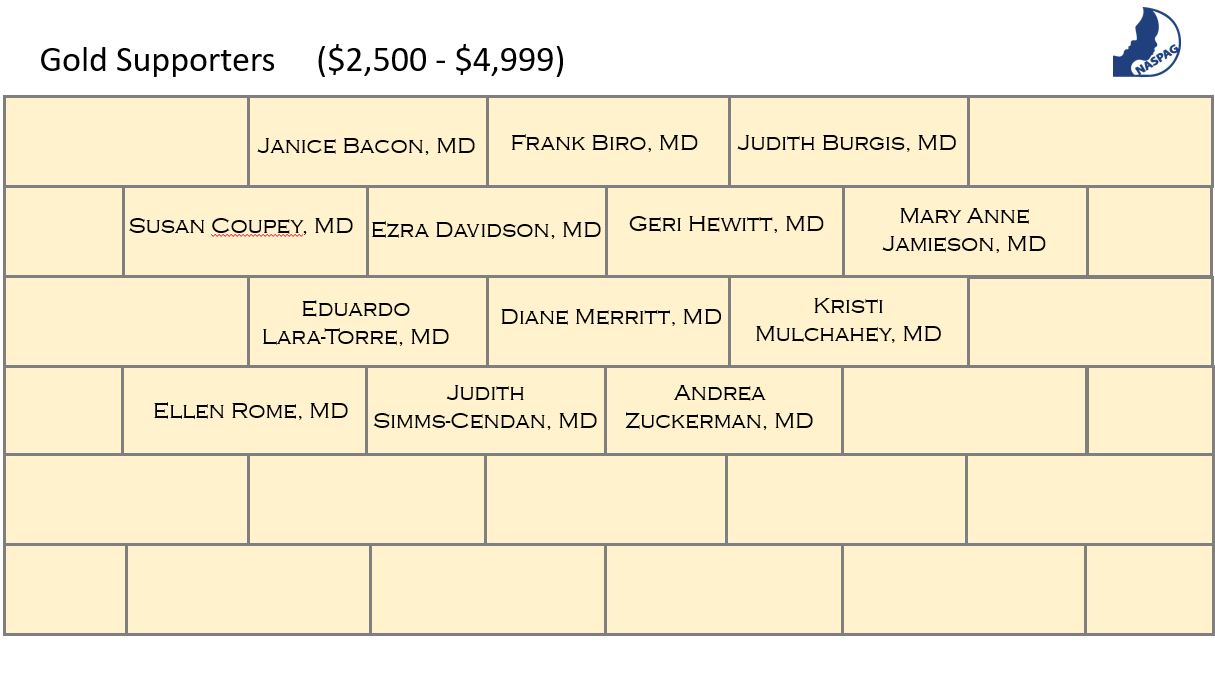
Task: Click the Geri Hewitt, MD brick
Action: pos(725,231)
